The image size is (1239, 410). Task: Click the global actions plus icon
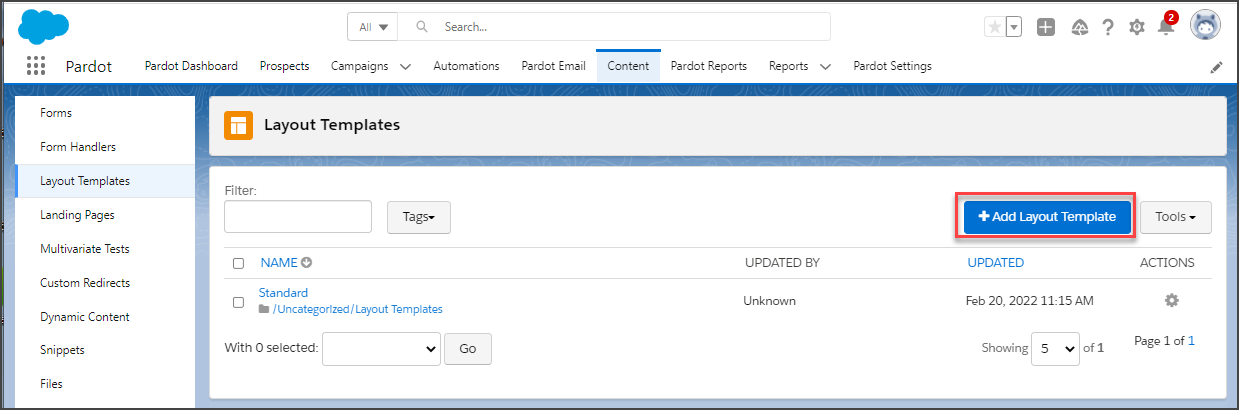point(1046,28)
